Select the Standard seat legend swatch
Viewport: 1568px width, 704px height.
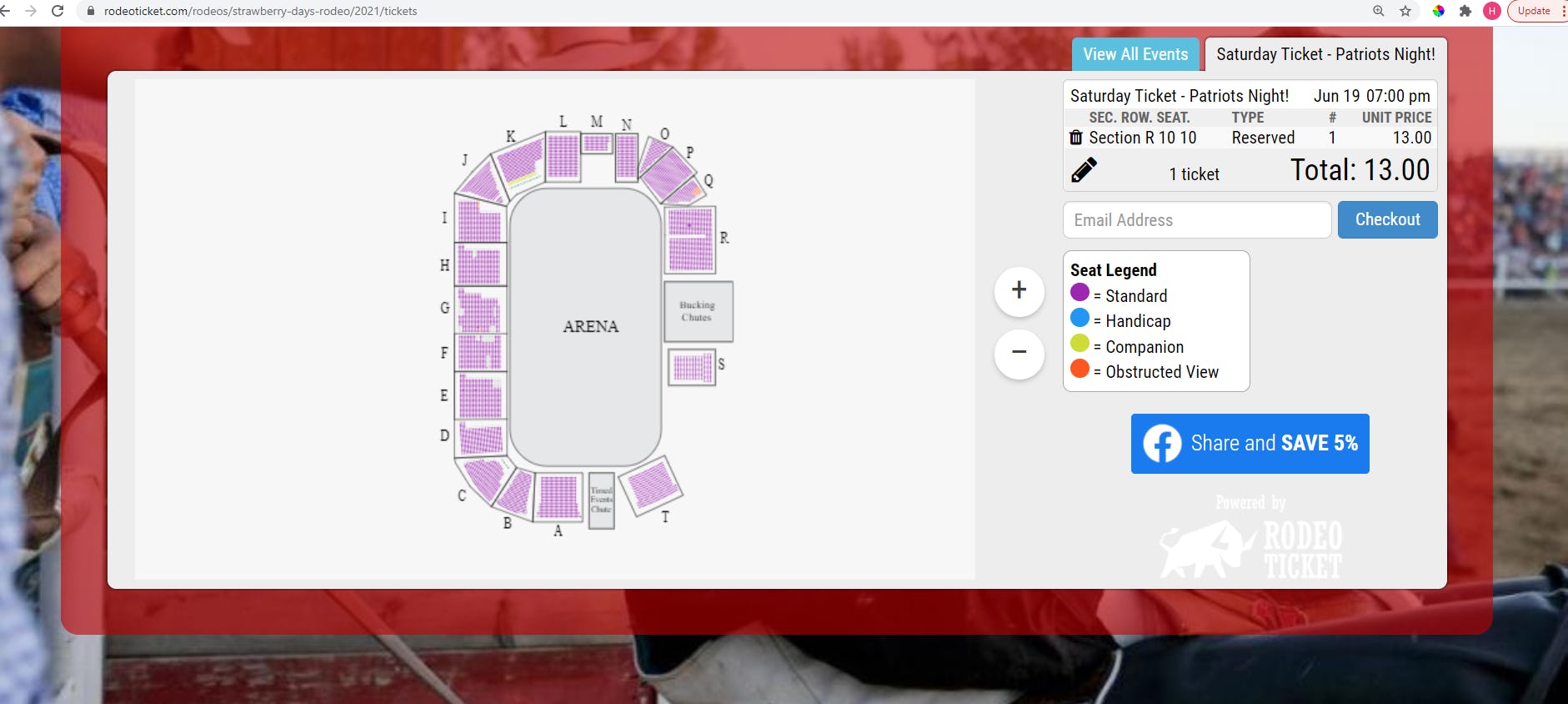[x=1081, y=293]
